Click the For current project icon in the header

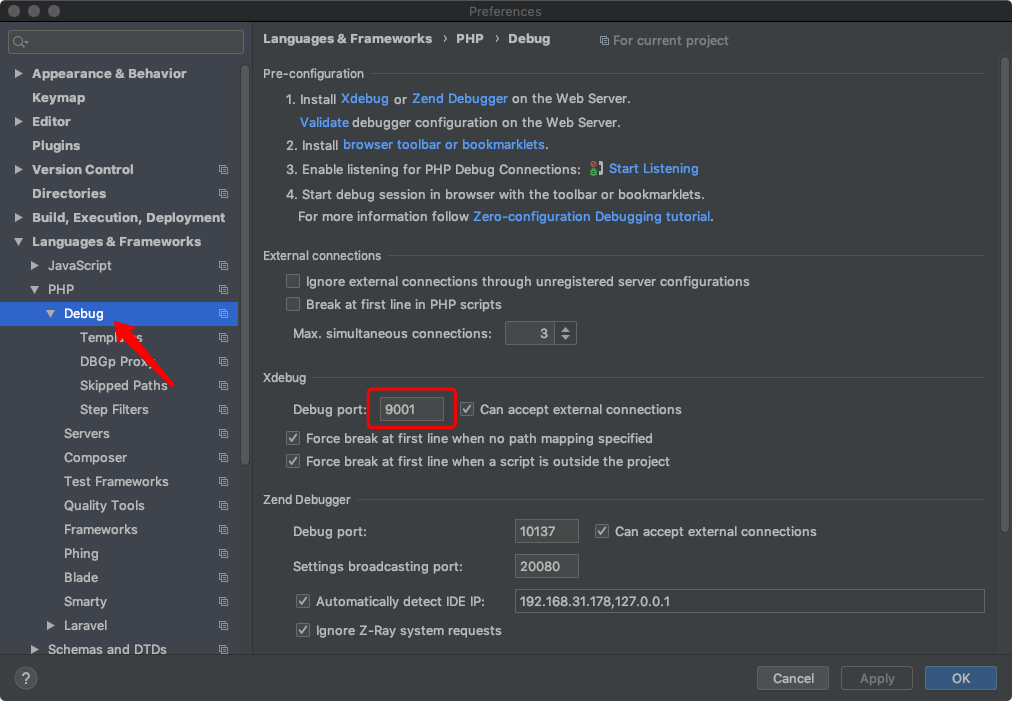[607, 40]
